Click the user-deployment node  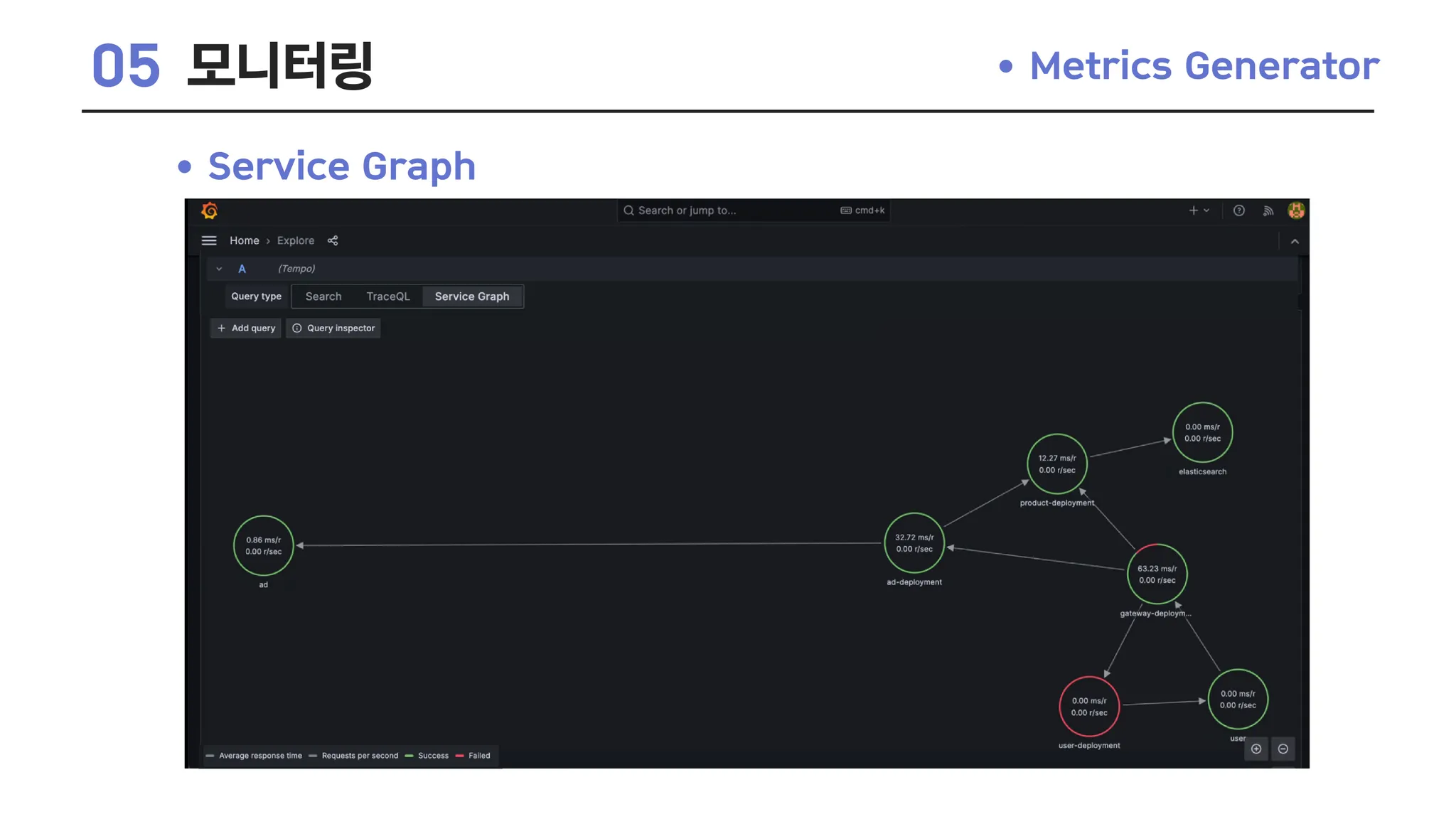1089,706
